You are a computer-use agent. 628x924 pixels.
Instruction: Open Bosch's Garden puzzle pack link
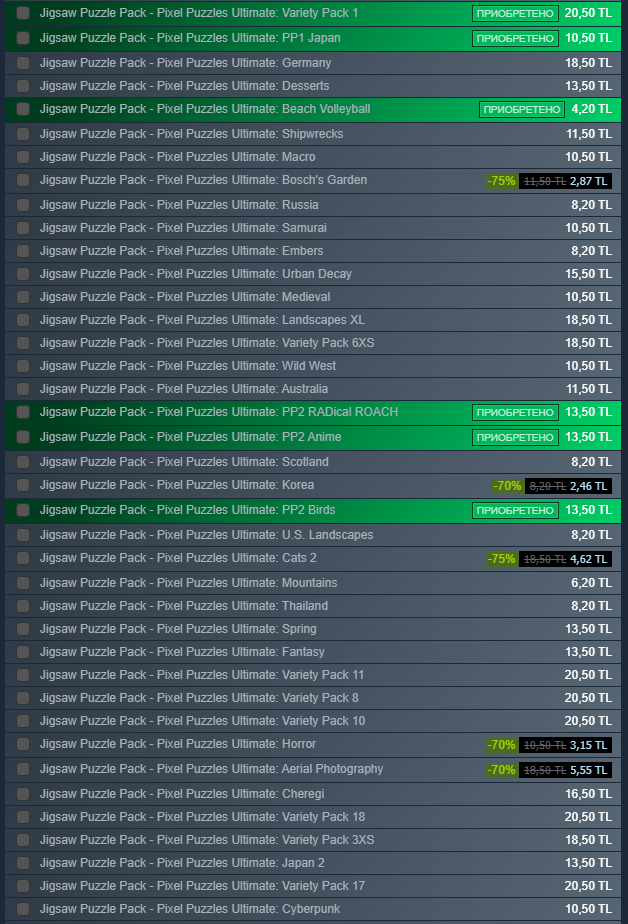[203, 180]
